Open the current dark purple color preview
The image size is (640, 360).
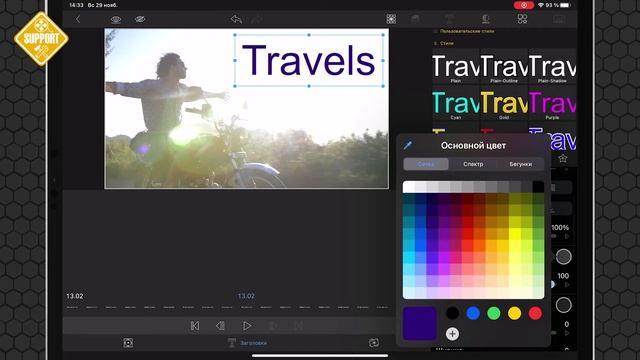tap(420, 324)
